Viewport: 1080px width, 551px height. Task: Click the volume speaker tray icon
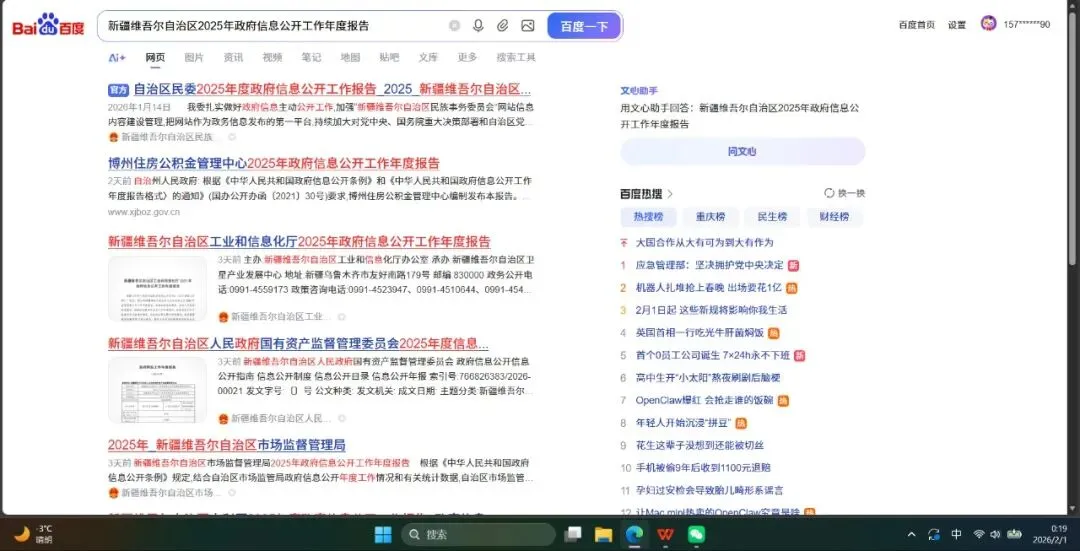[995, 534]
